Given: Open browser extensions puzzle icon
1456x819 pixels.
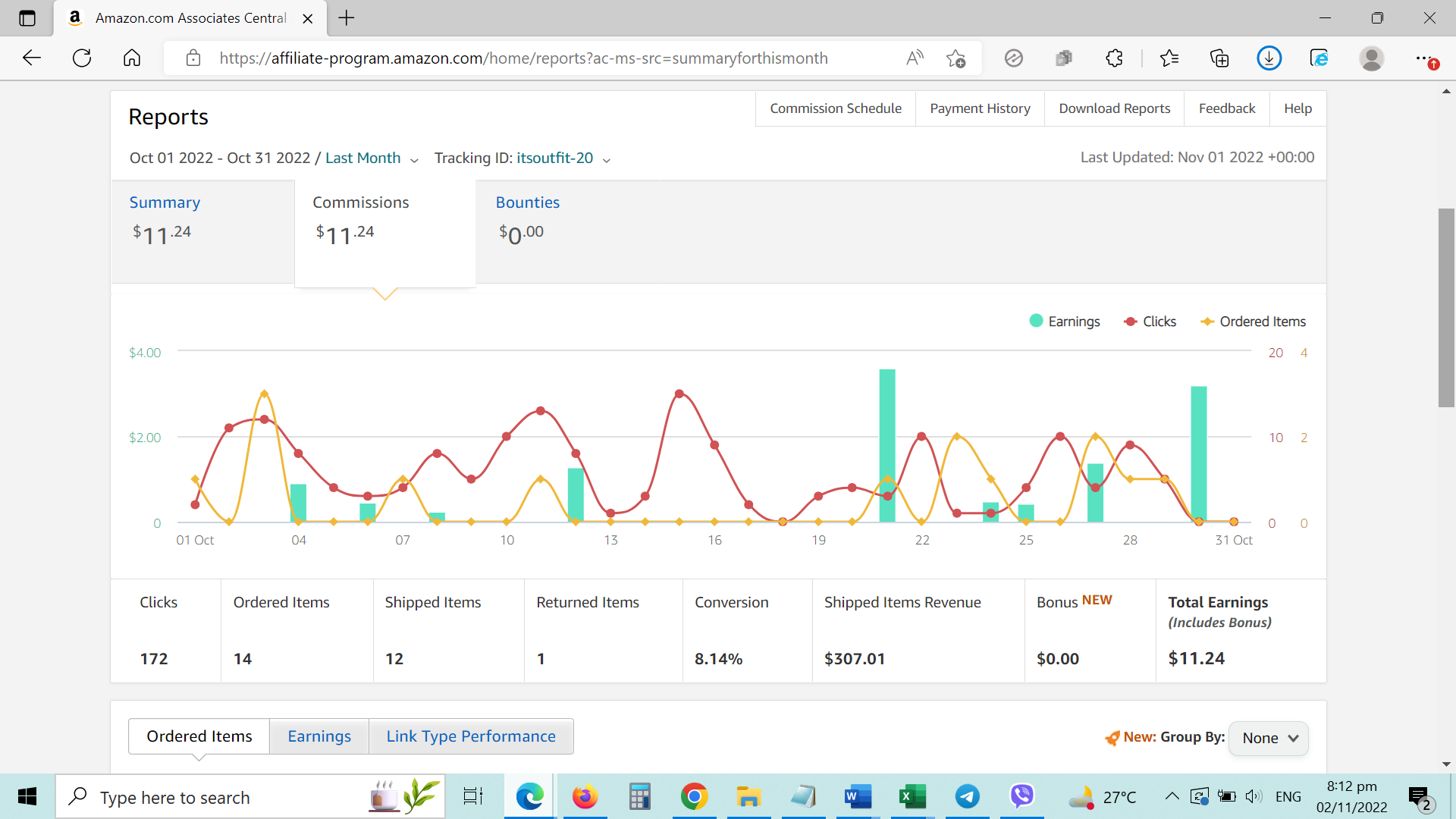Looking at the screenshot, I should [x=1114, y=58].
